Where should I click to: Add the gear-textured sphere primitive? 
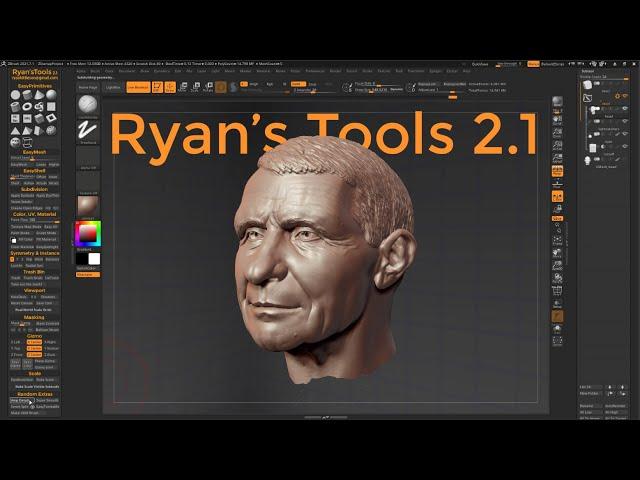pos(51,130)
